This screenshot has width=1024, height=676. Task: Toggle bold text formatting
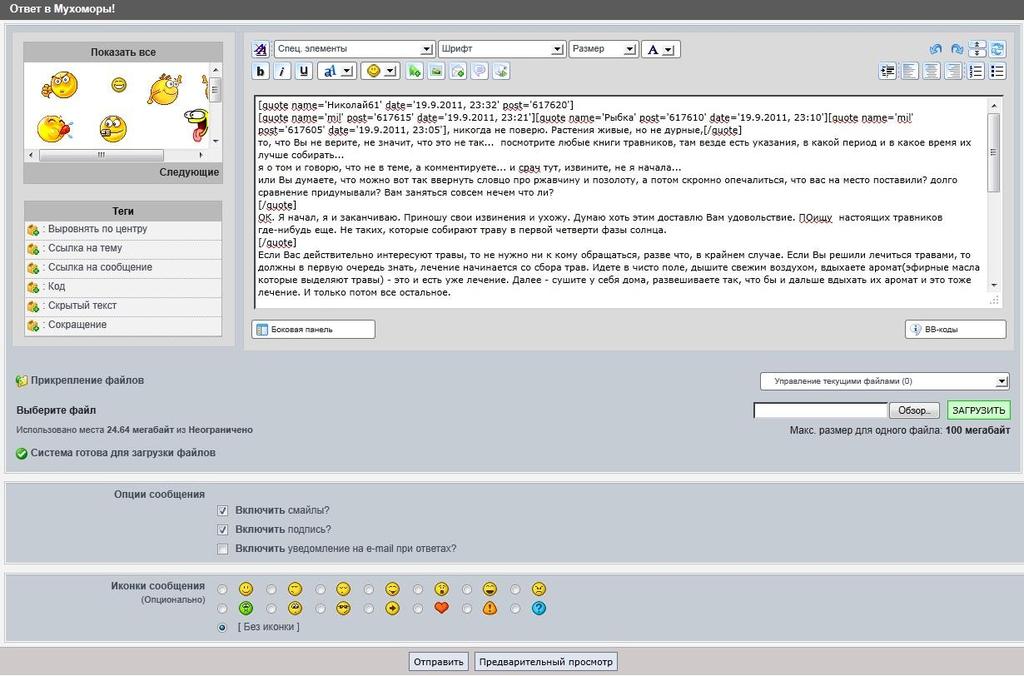261,71
